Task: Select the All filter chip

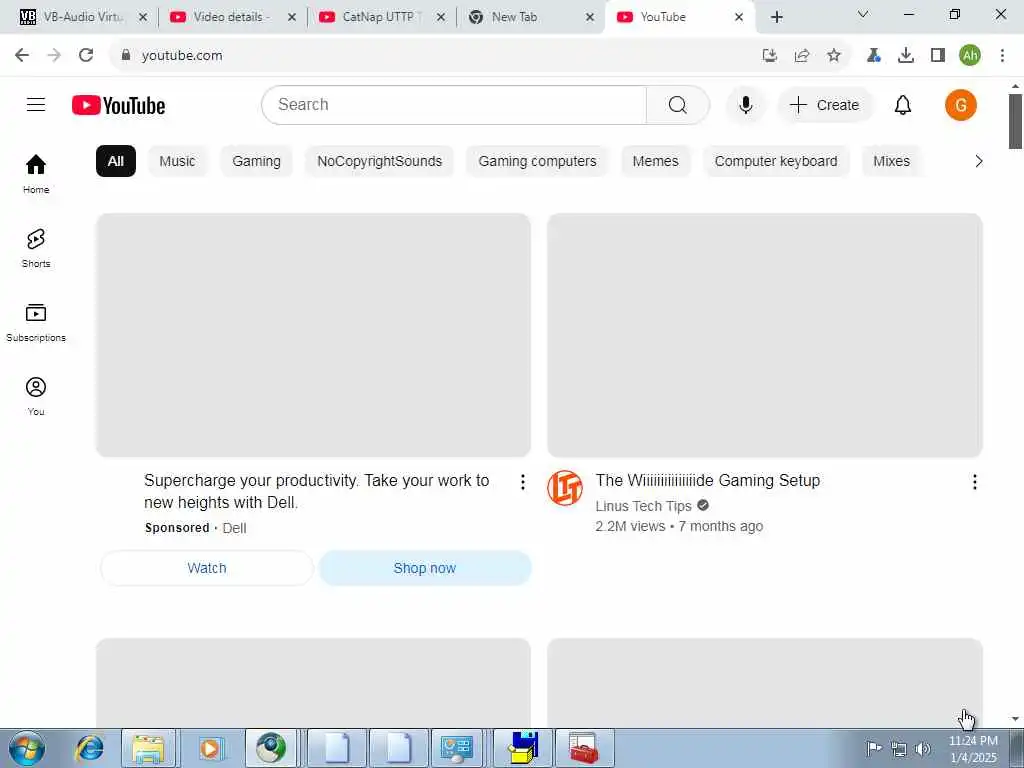Action: [x=116, y=161]
